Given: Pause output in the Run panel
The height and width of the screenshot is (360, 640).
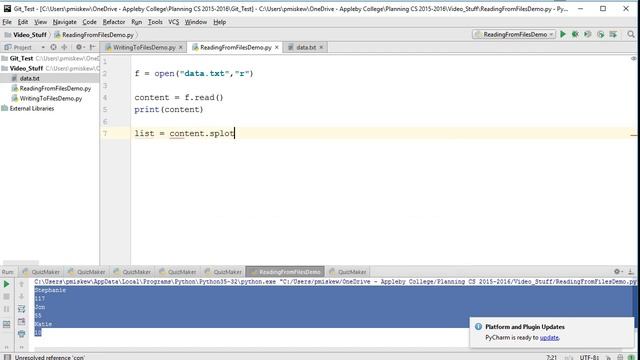Looking at the screenshot, I should pos(7,309).
